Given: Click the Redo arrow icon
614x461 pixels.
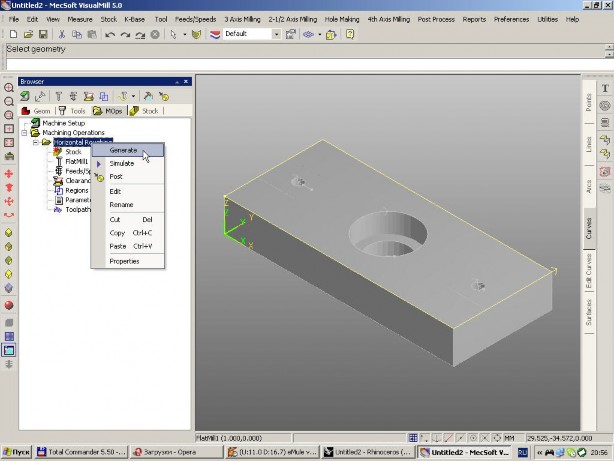Looking at the screenshot, I should (125, 34).
